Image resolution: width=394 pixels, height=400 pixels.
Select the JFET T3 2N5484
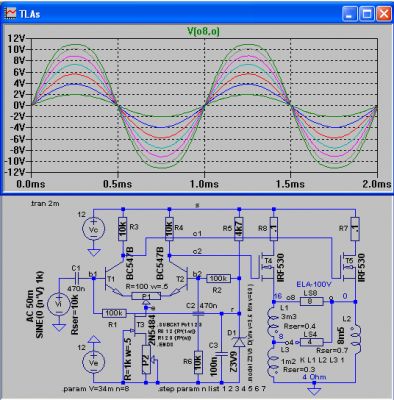coord(139,328)
